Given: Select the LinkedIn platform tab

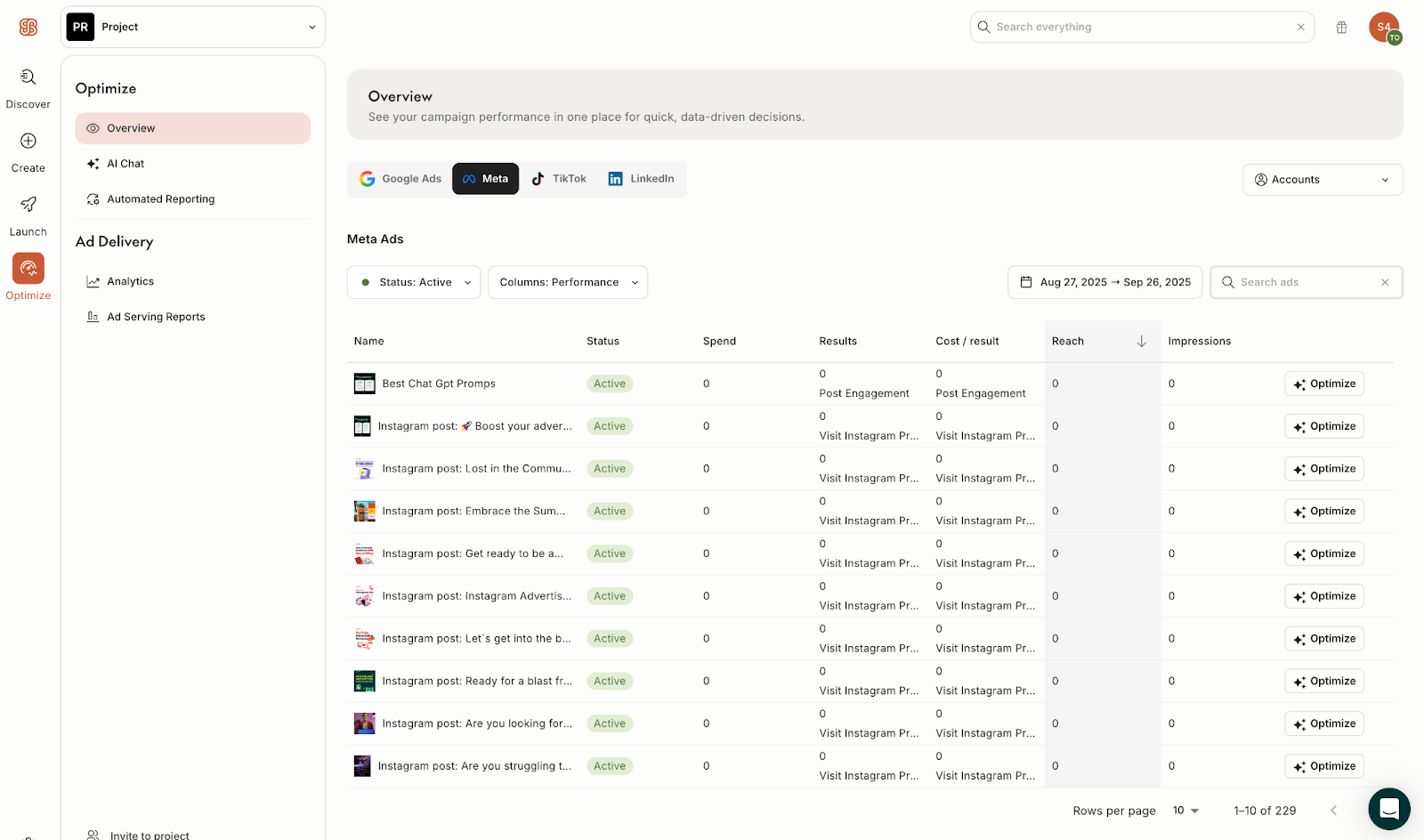Looking at the screenshot, I should pyautogui.click(x=641, y=179).
